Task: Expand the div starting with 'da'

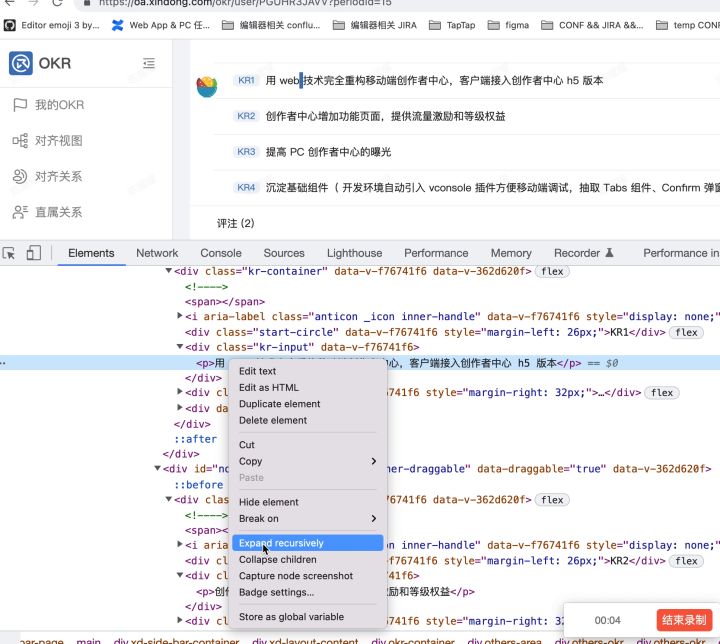Action: coord(180,407)
